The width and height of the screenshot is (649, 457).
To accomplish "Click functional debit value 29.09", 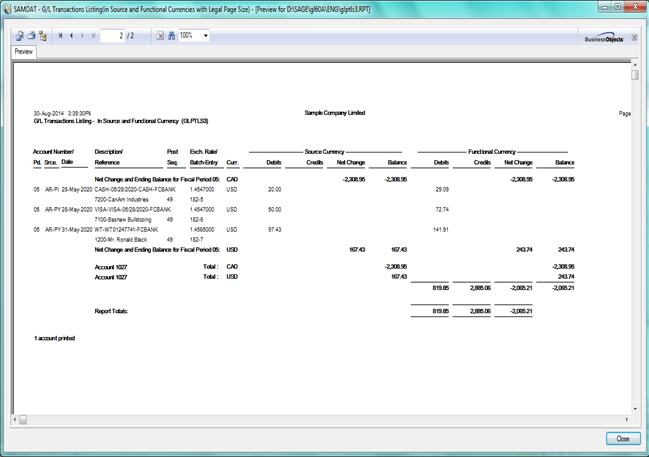I will point(442,190).
